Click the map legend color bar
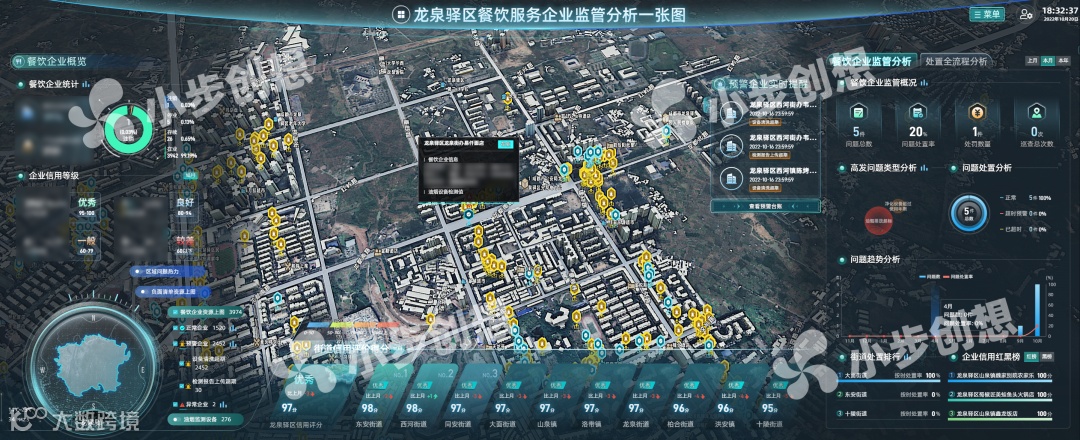 click(353, 325)
